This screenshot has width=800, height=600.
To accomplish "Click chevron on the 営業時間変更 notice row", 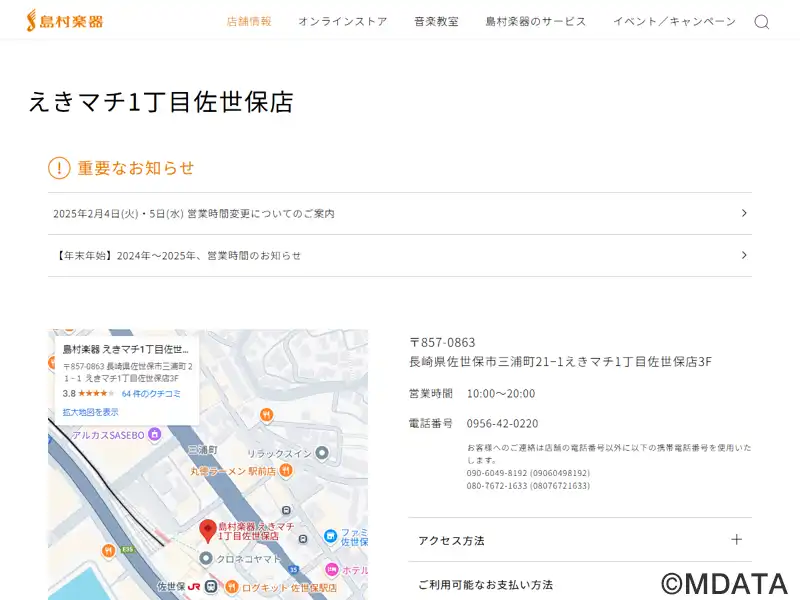I will click(x=744, y=213).
